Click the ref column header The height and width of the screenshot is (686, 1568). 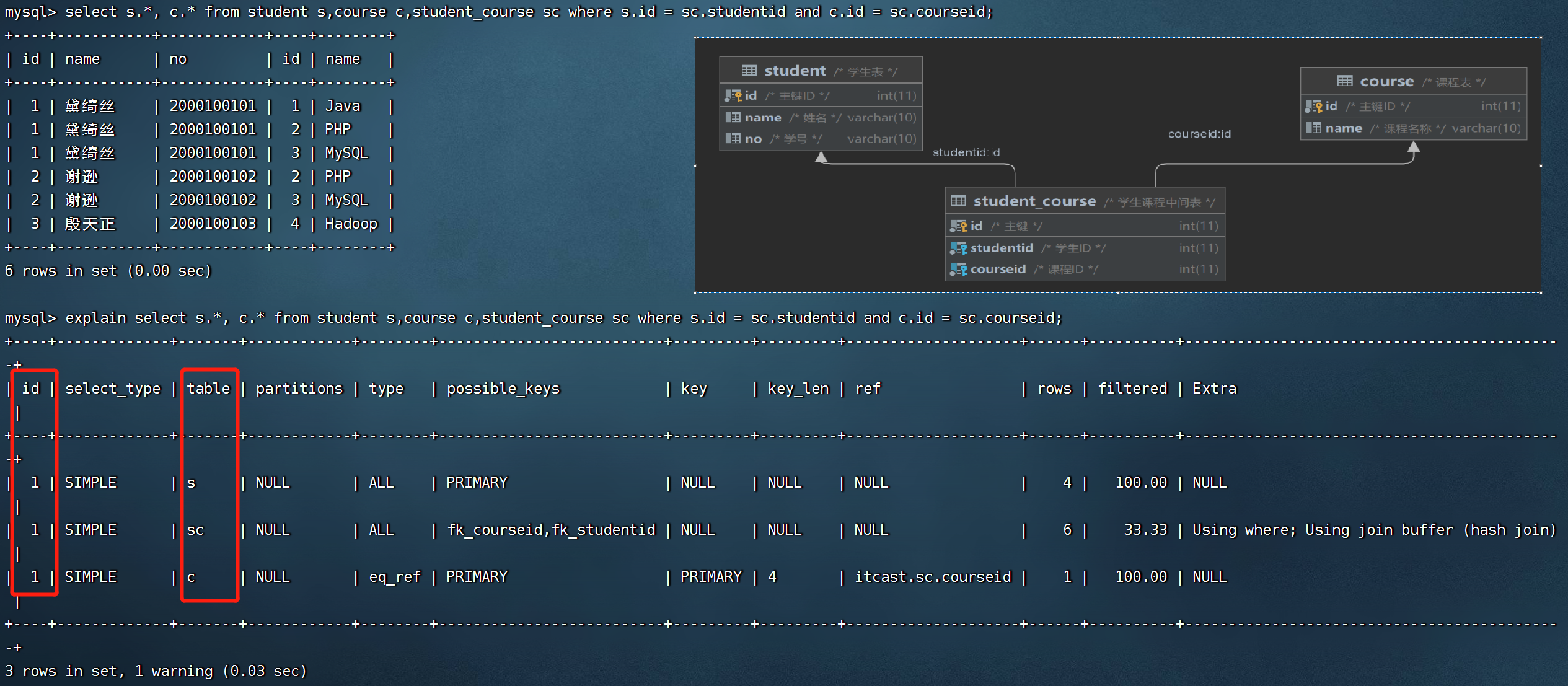pyautogui.click(x=868, y=389)
